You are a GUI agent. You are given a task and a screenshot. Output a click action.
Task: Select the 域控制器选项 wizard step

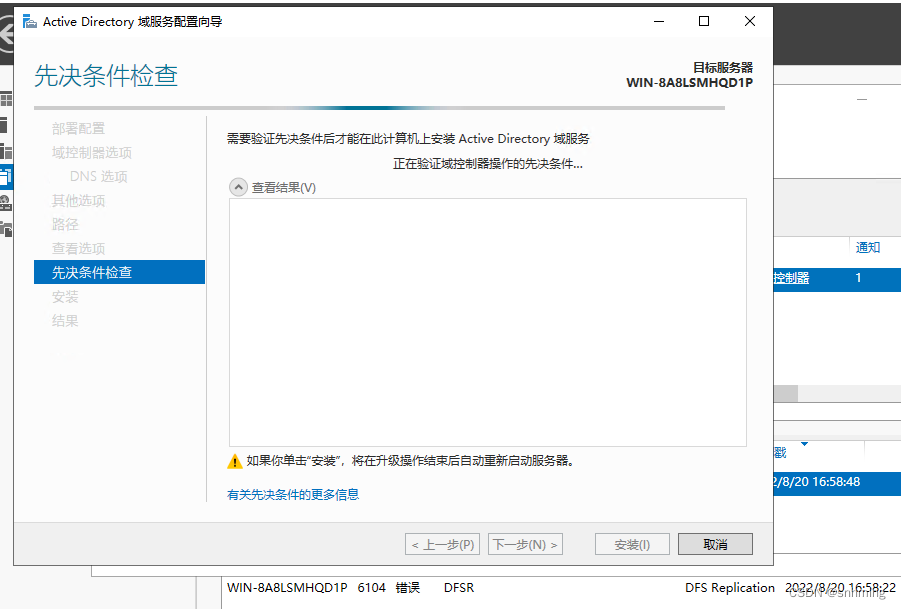91,153
